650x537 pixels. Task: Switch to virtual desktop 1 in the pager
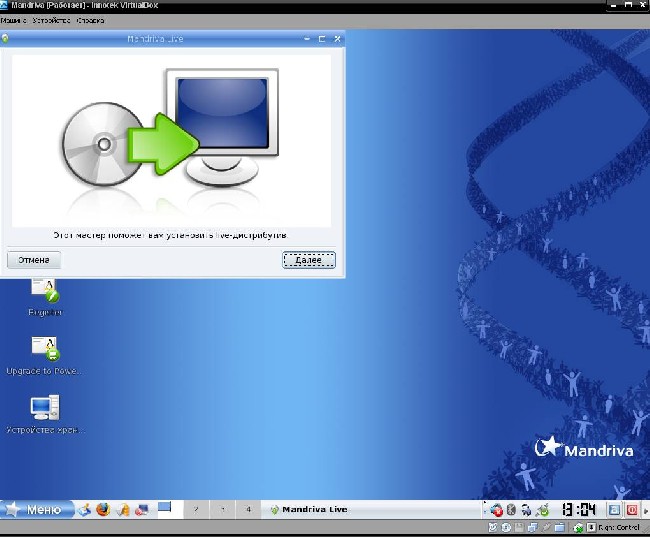pyautogui.click(x=170, y=509)
